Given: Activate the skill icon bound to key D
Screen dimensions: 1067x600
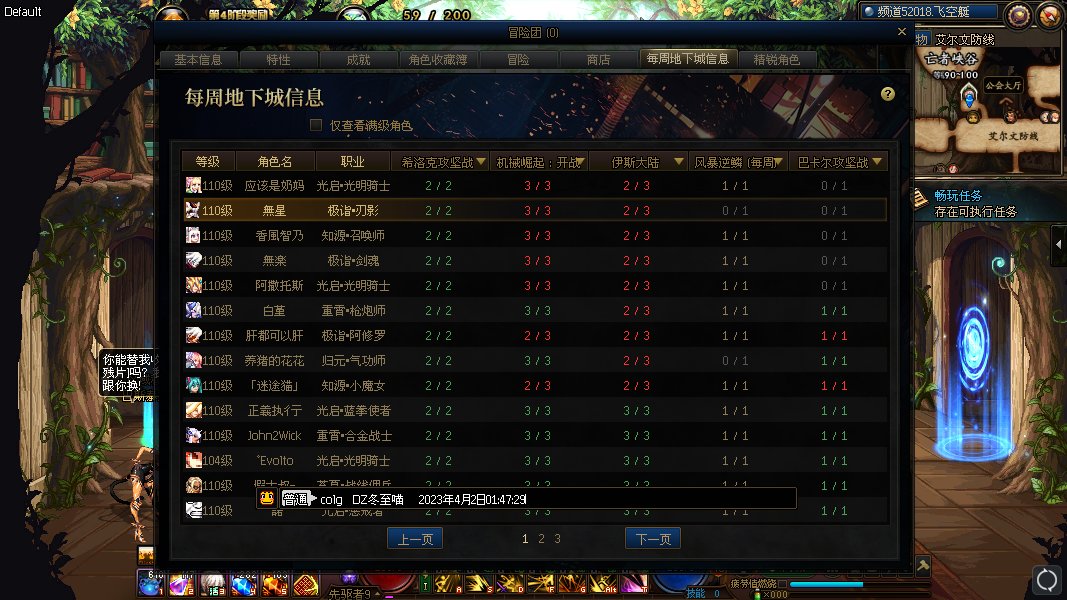Looking at the screenshot, I should pyautogui.click(x=509, y=584).
